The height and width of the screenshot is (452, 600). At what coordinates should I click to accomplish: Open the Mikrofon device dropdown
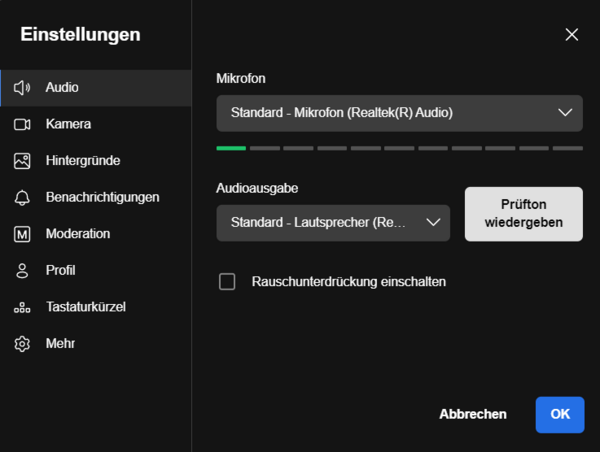(399, 113)
